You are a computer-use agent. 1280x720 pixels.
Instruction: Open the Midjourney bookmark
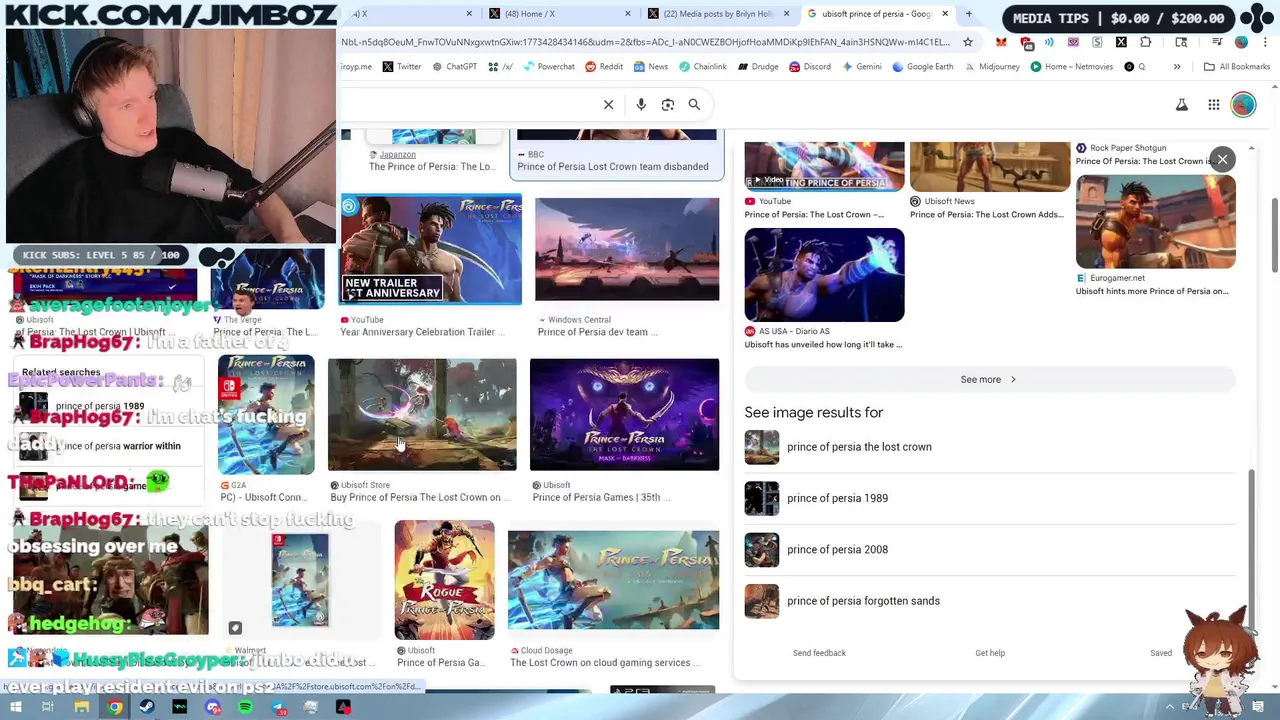click(991, 67)
